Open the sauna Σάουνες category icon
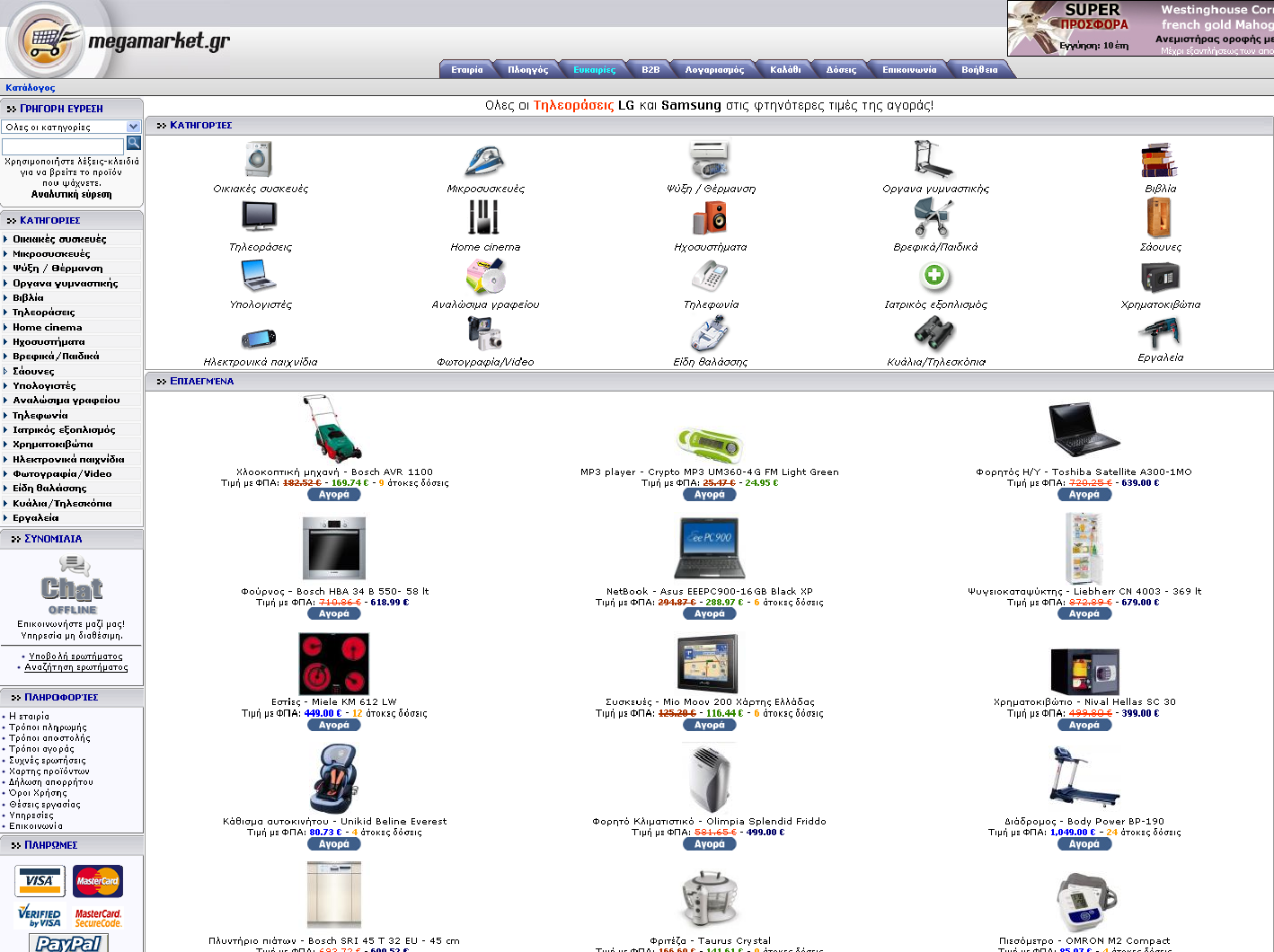The width and height of the screenshot is (1274, 952). click(1159, 217)
